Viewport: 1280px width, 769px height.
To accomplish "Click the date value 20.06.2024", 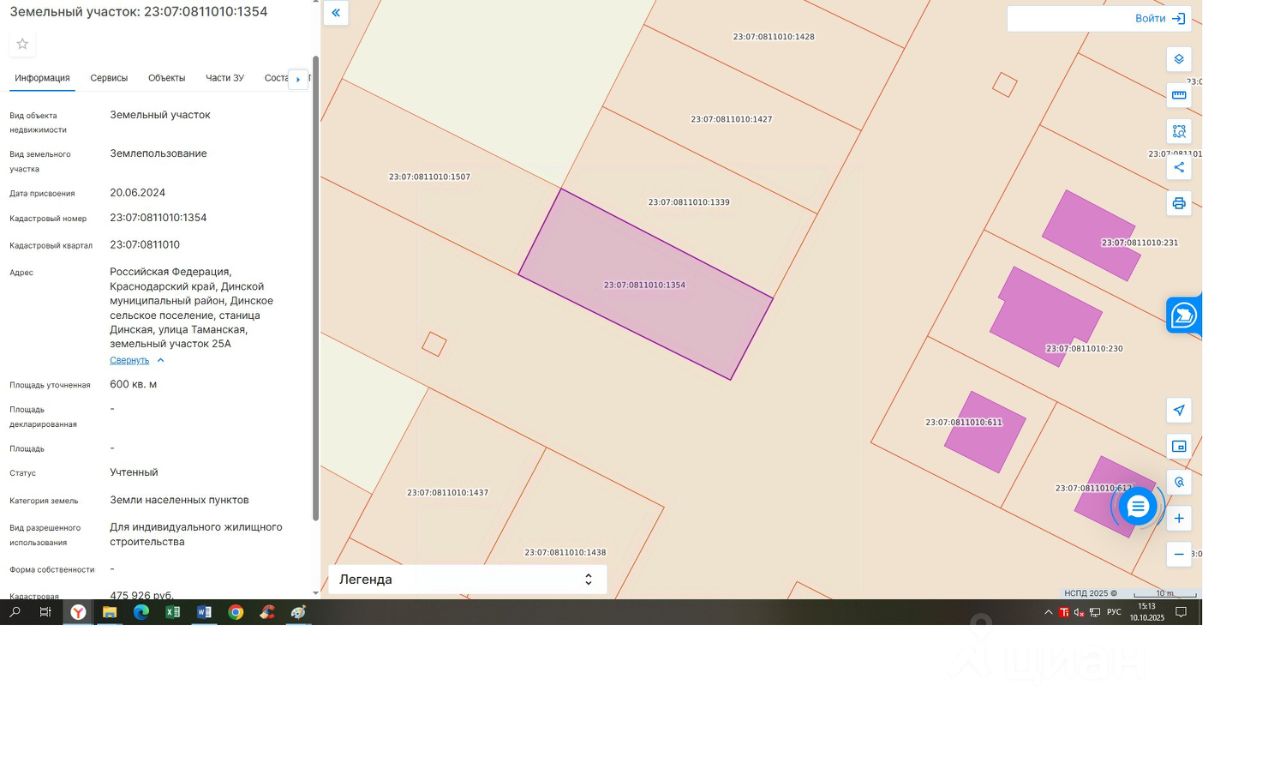I will pyautogui.click(x=137, y=193).
